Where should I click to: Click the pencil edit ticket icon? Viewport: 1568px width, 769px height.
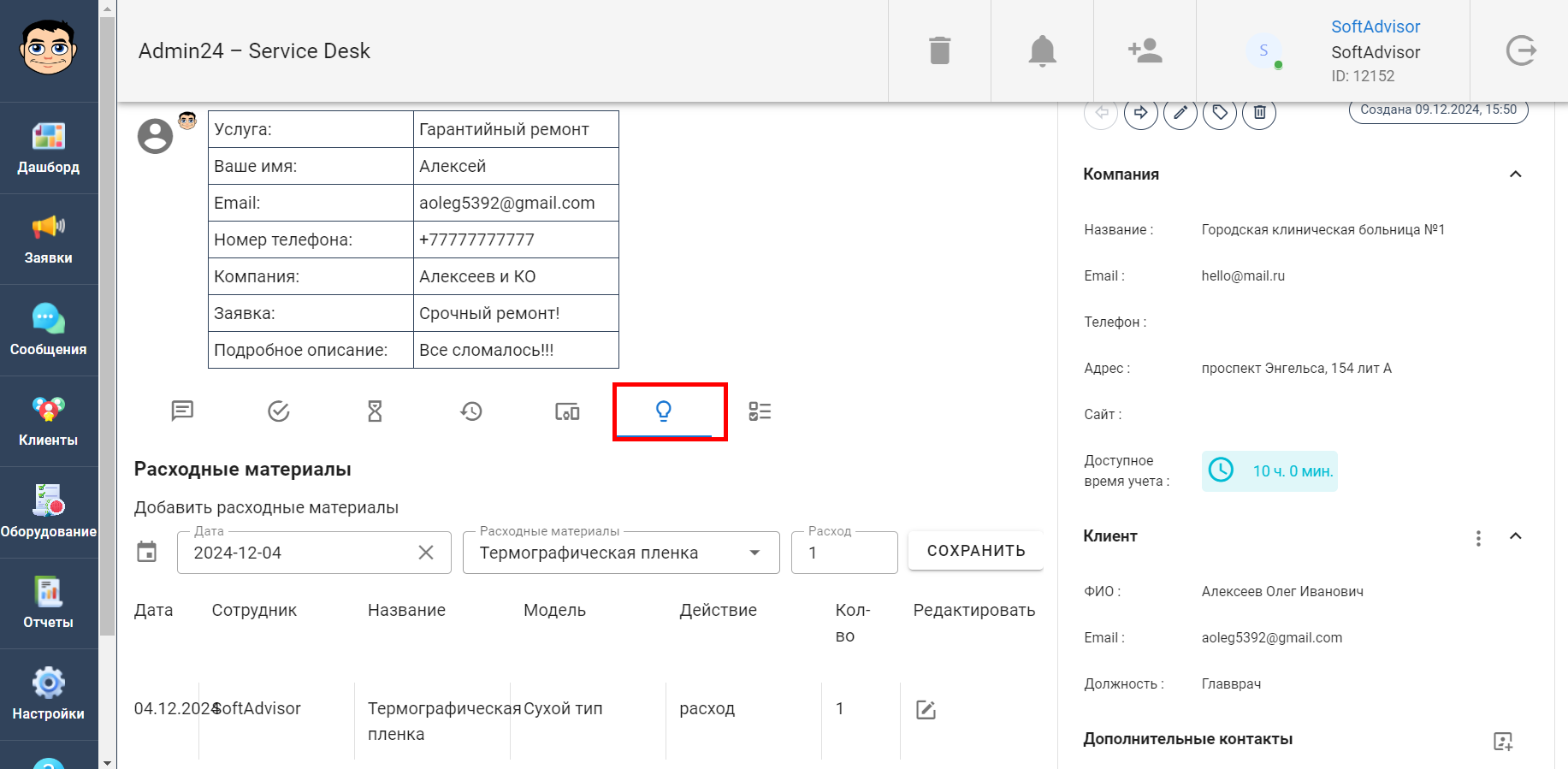click(1180, 112)
